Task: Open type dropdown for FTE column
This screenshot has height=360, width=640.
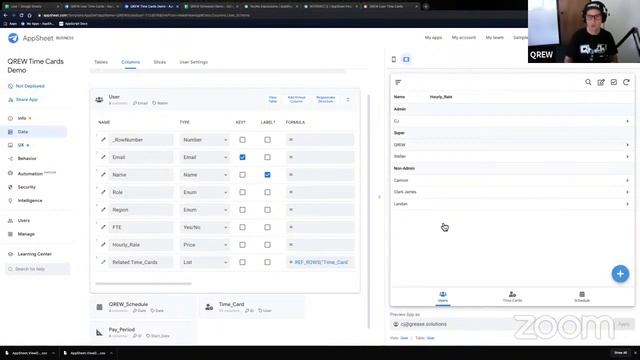Action: click(204, 227)
